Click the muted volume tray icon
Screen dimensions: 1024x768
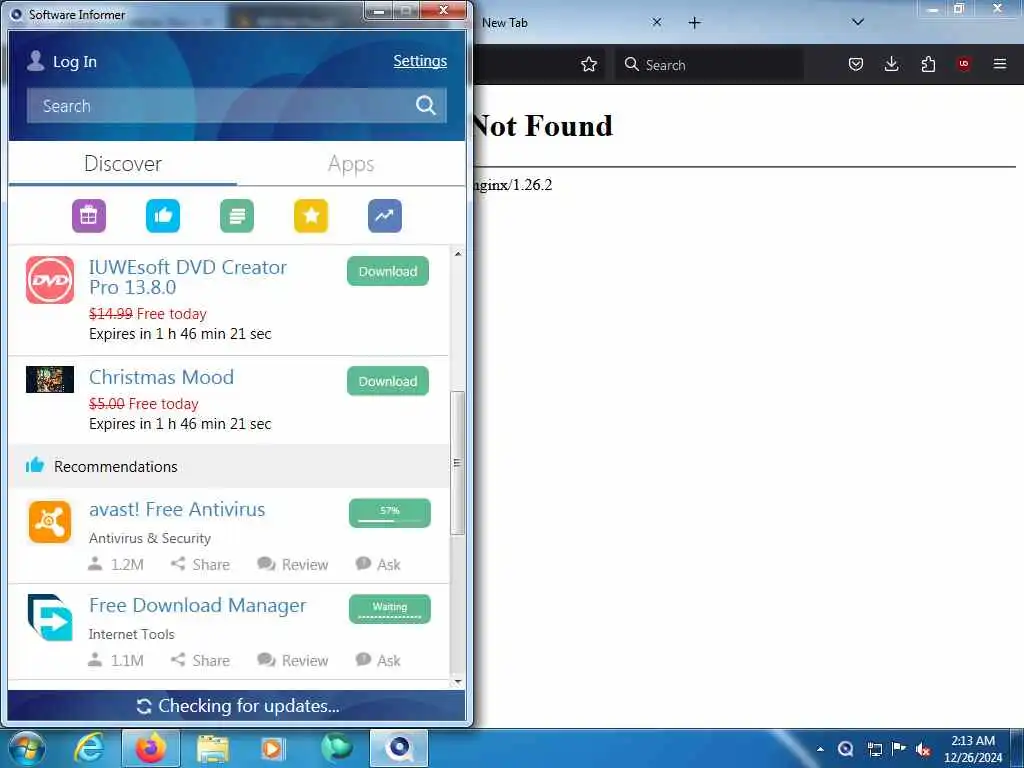click(923, 749)
